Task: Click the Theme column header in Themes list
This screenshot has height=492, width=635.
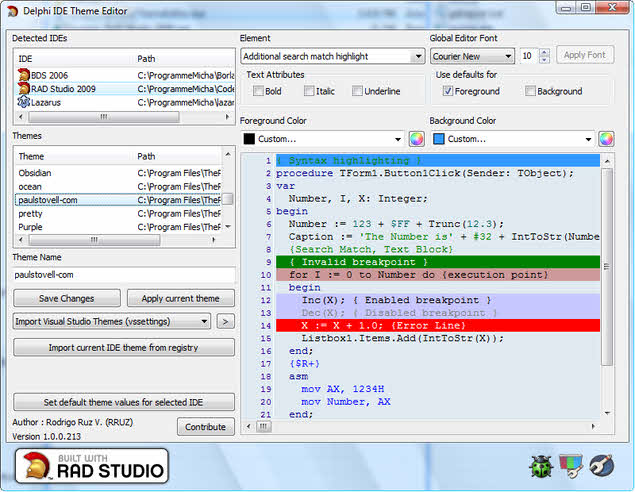Action: click(x=75, y=156)
